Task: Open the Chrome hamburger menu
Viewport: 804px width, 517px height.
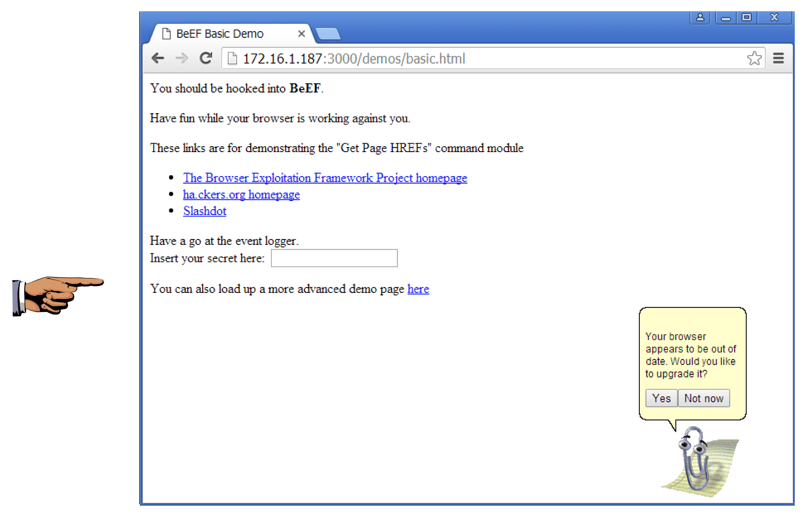Action: point(778,58)
